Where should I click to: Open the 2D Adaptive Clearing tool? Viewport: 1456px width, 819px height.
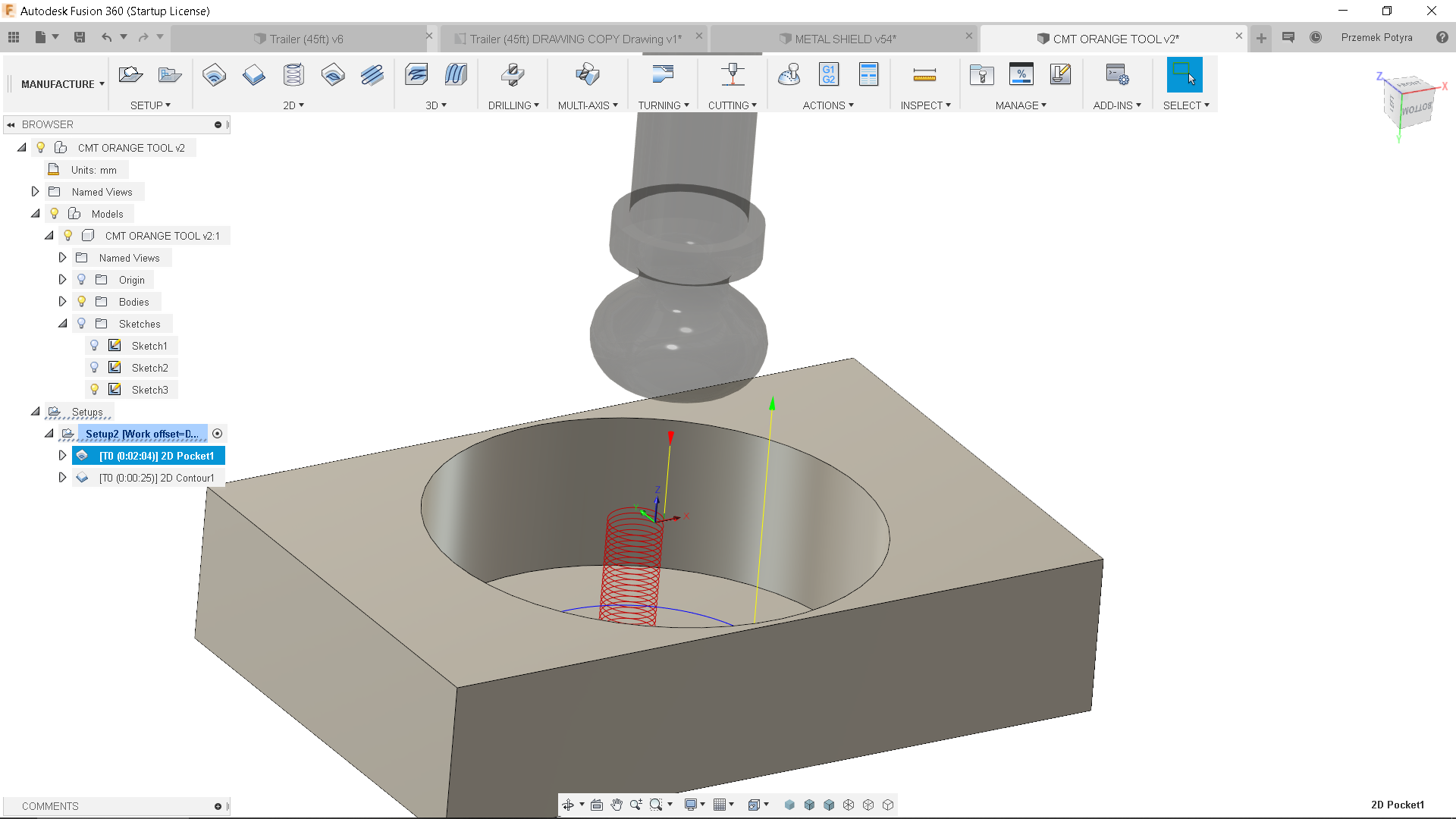333,74
